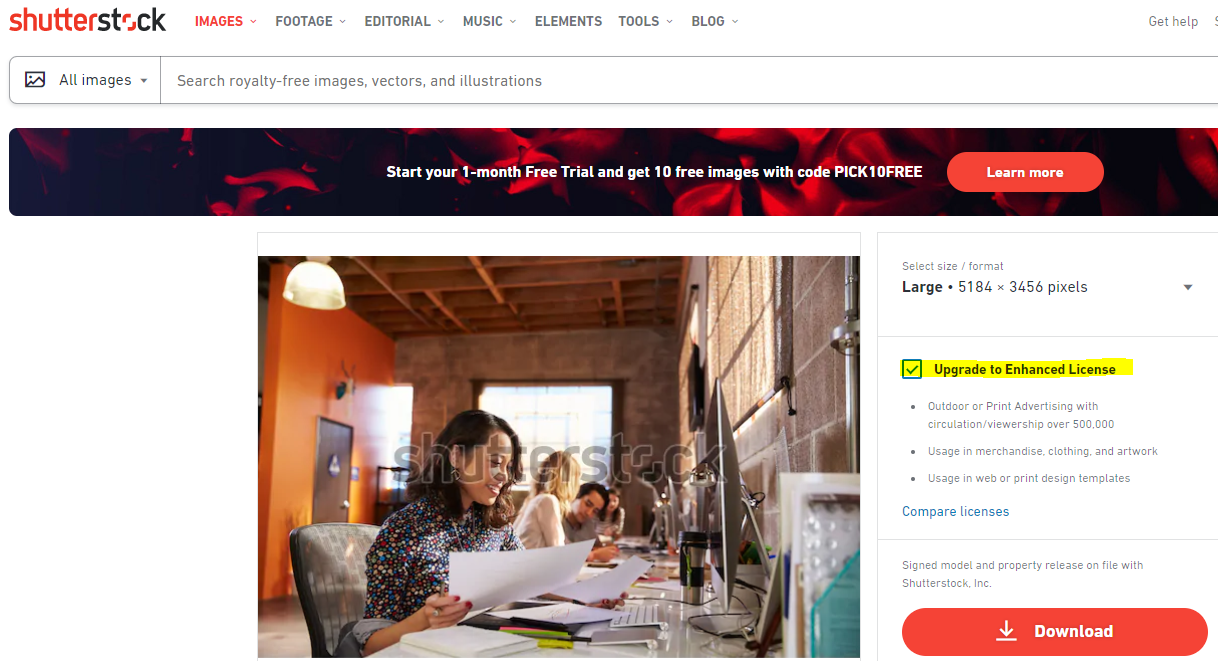The width and height of the screenshot is (1218, 661).
Task: Expand the EDITORIAL menu chevron
Action: [x=441, y=21]
